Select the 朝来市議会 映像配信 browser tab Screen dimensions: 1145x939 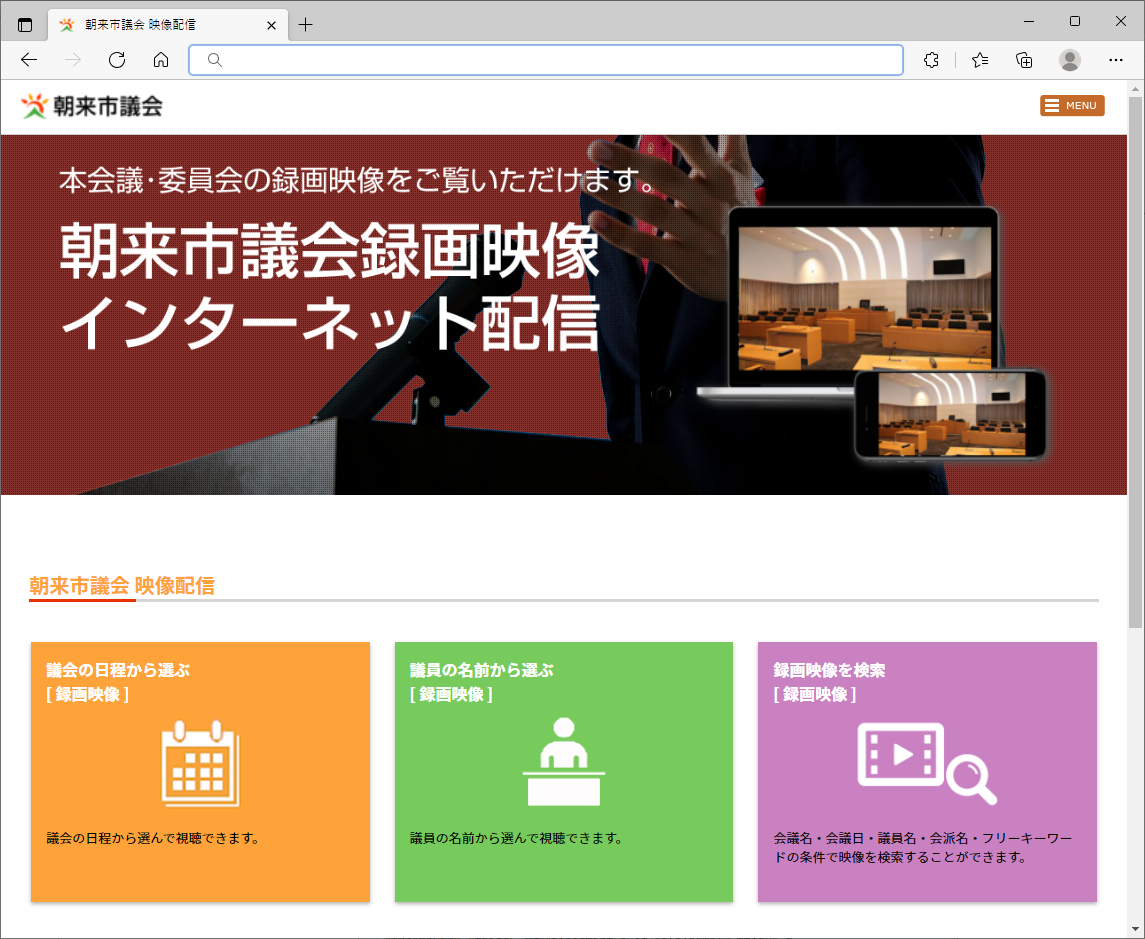pyautogui.click(x=168, y=25)
